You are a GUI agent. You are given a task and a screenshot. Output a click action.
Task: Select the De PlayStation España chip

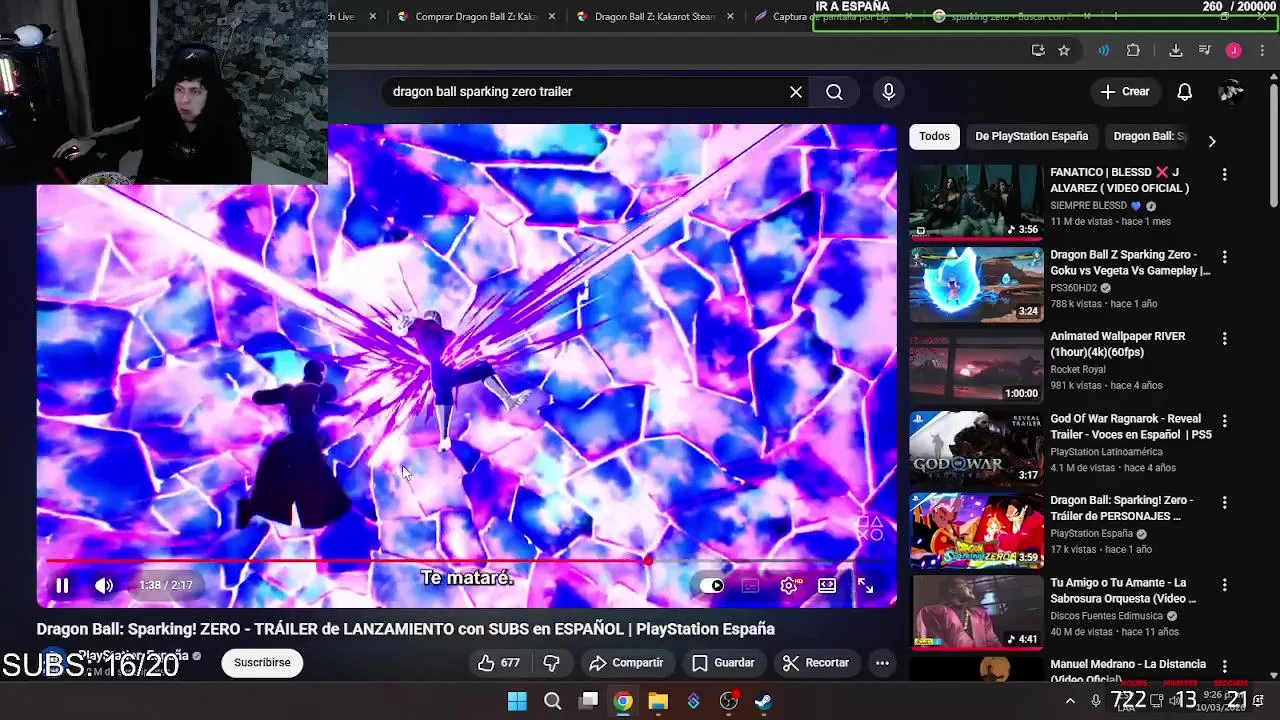tap(1031, 136)
